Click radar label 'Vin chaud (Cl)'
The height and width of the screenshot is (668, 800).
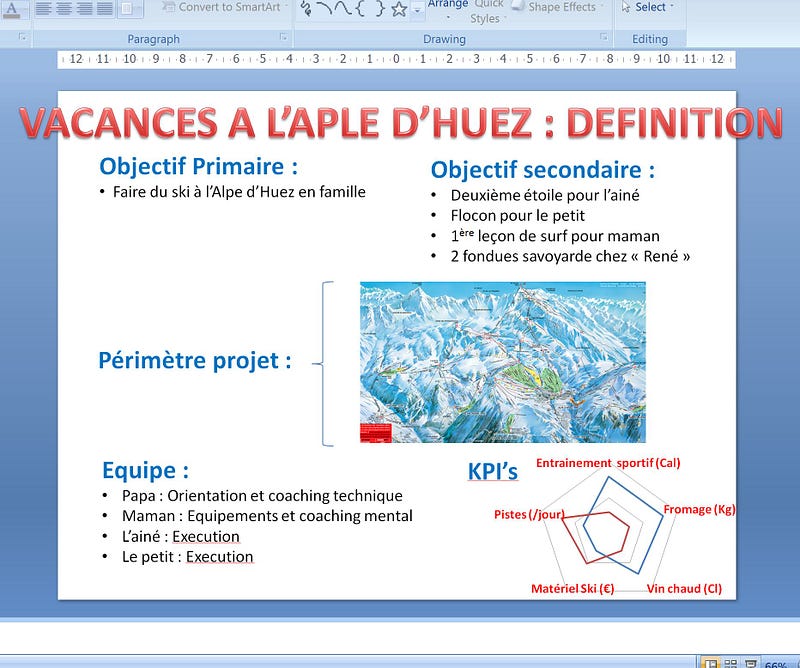tap(685, 589)
